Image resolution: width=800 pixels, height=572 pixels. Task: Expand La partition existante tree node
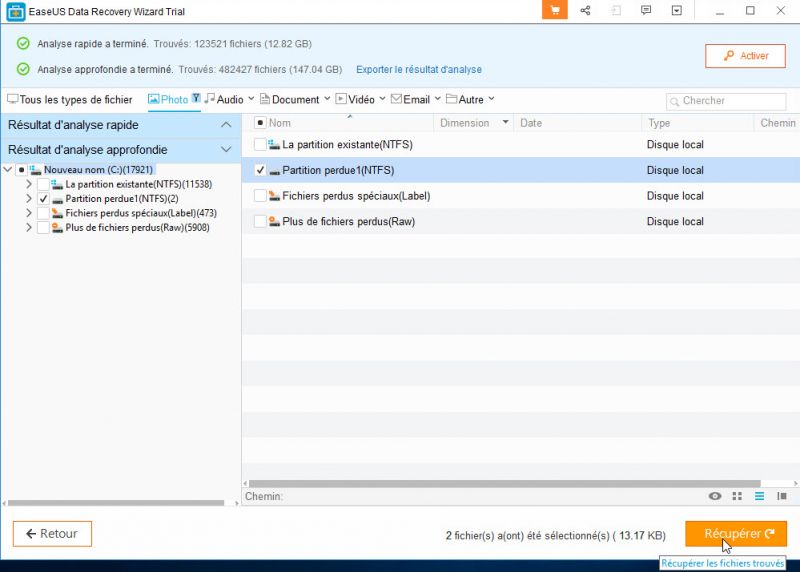coord(29,184)
